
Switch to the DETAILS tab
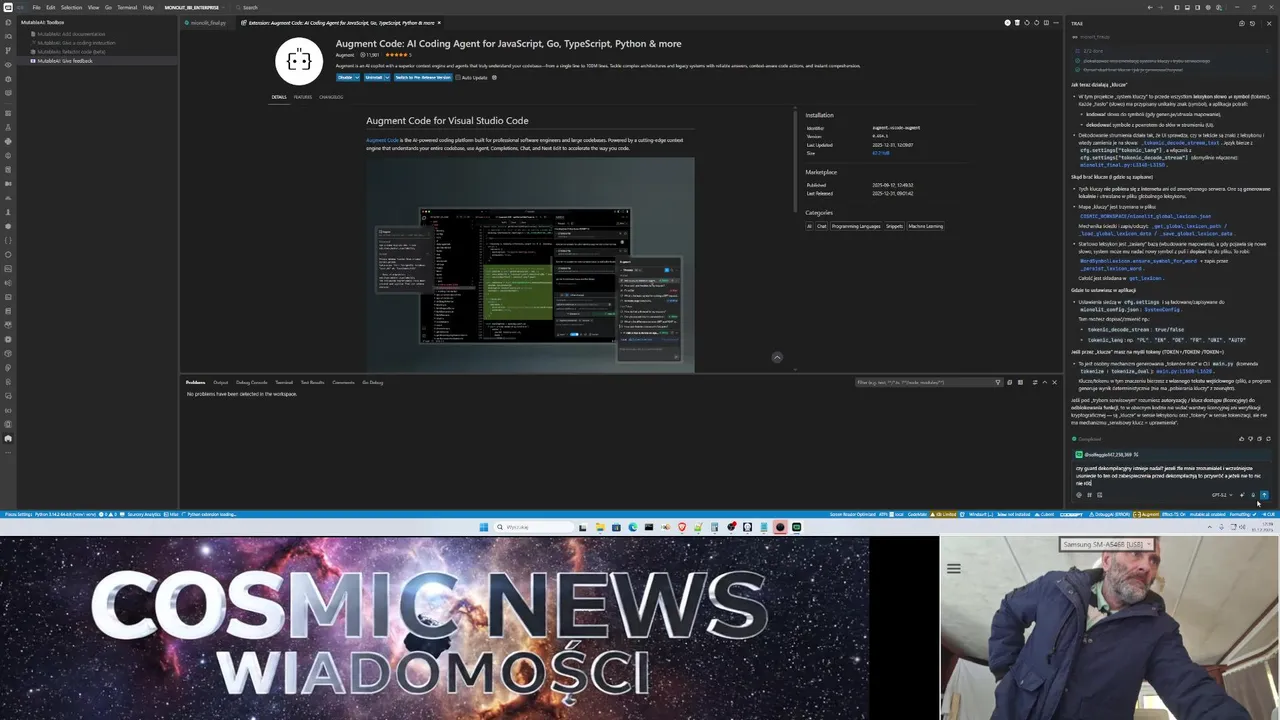(279, 97)
